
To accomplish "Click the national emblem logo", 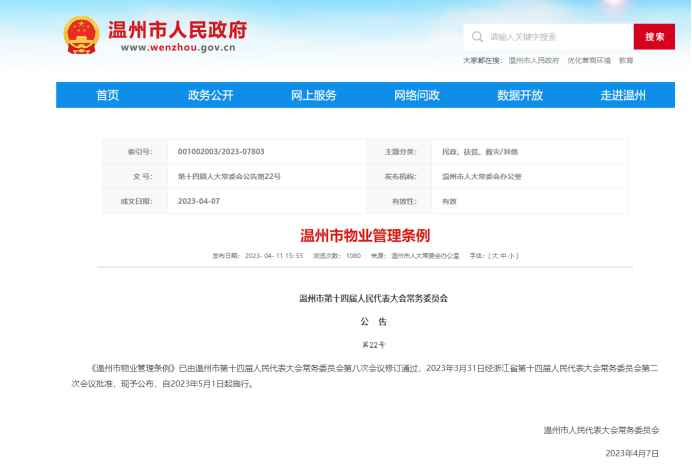I will pyautogui.click(x=81, y=36).
